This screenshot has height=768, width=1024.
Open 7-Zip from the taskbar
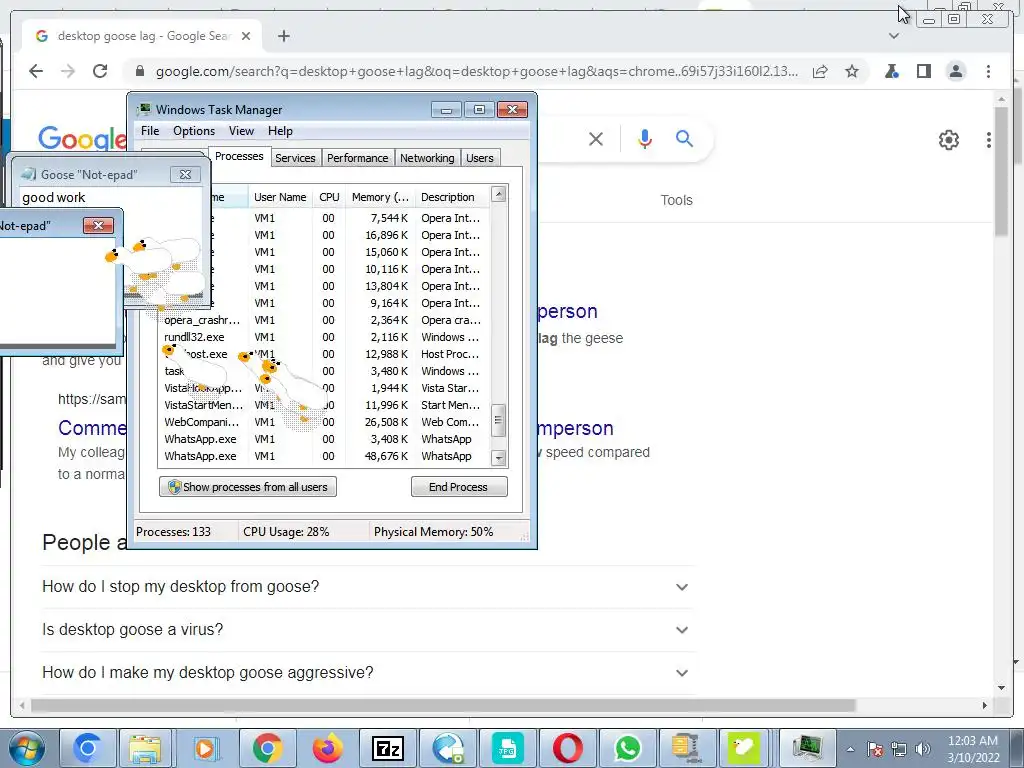pyautogui.click(x=387, y=748)
